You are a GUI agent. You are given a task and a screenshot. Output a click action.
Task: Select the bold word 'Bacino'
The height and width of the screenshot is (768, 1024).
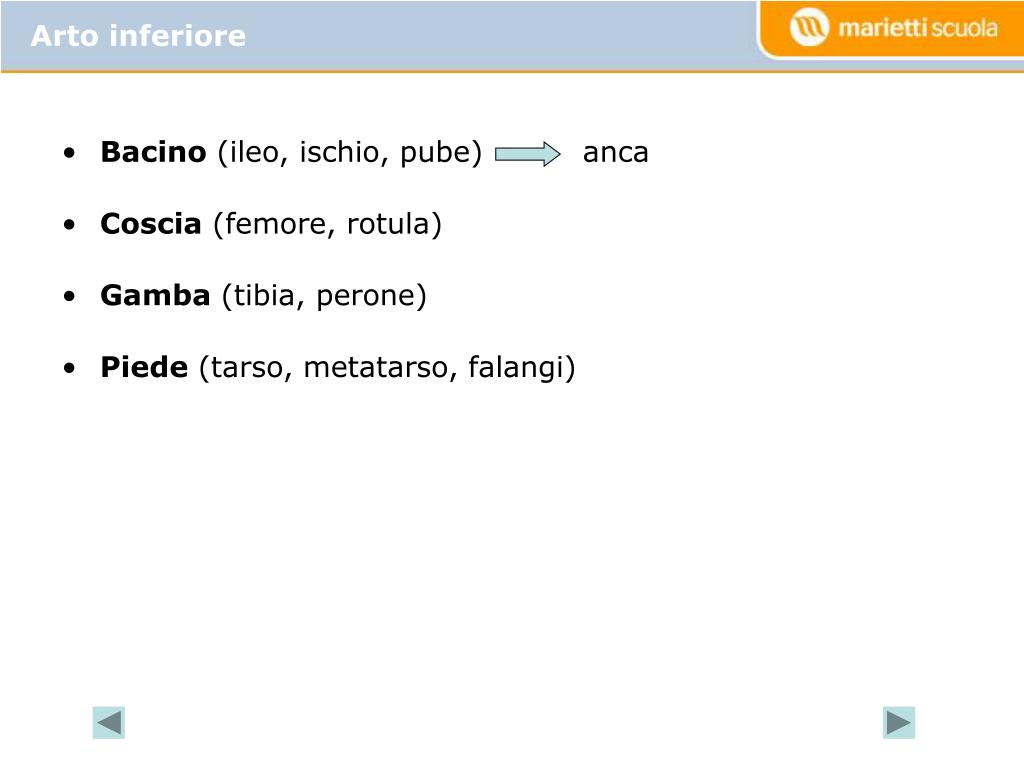153,152
